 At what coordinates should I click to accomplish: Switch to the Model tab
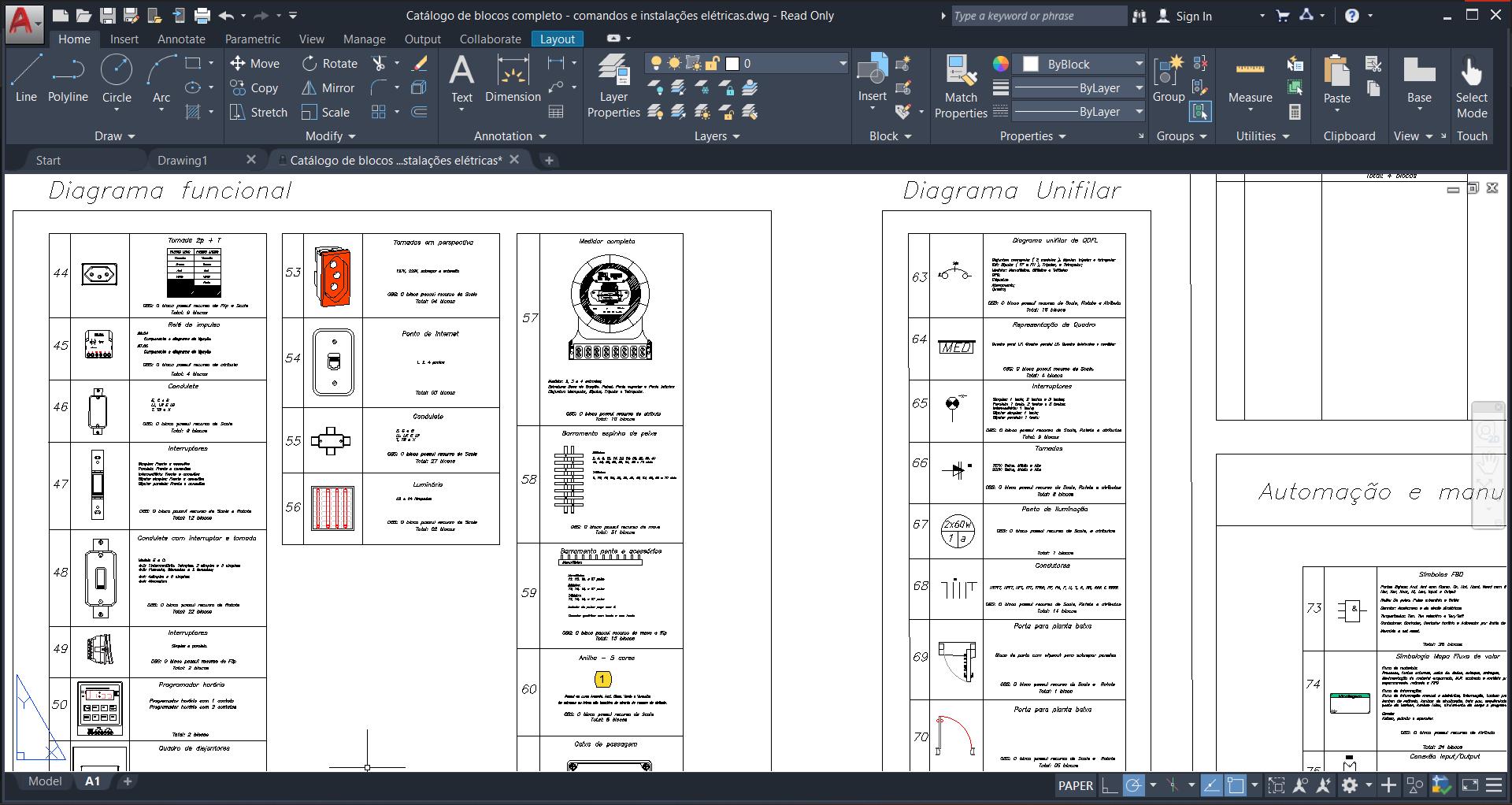point(45,781)
